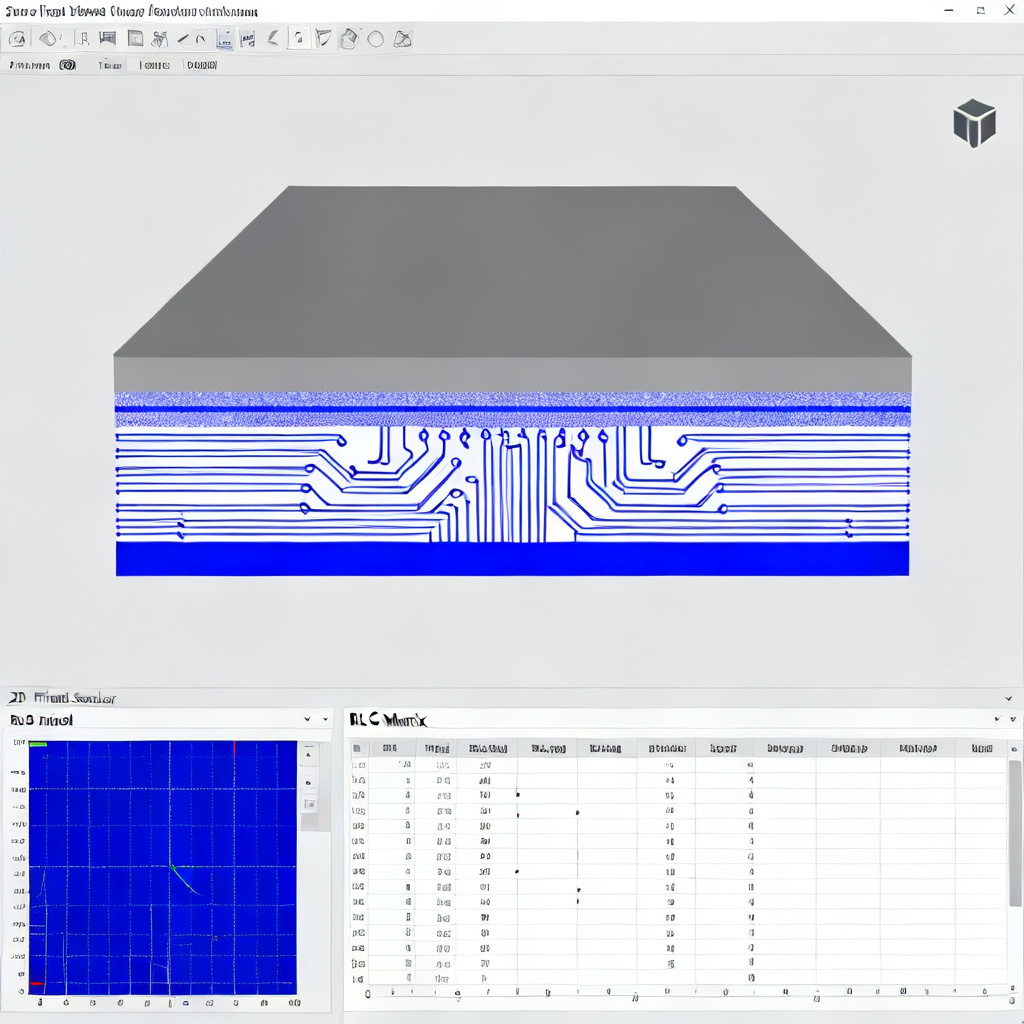Select the flag-shaped toolbar icon
Image resolution: width=1024 pixels, height=1024 pixels.
click(x=323, y=39)
